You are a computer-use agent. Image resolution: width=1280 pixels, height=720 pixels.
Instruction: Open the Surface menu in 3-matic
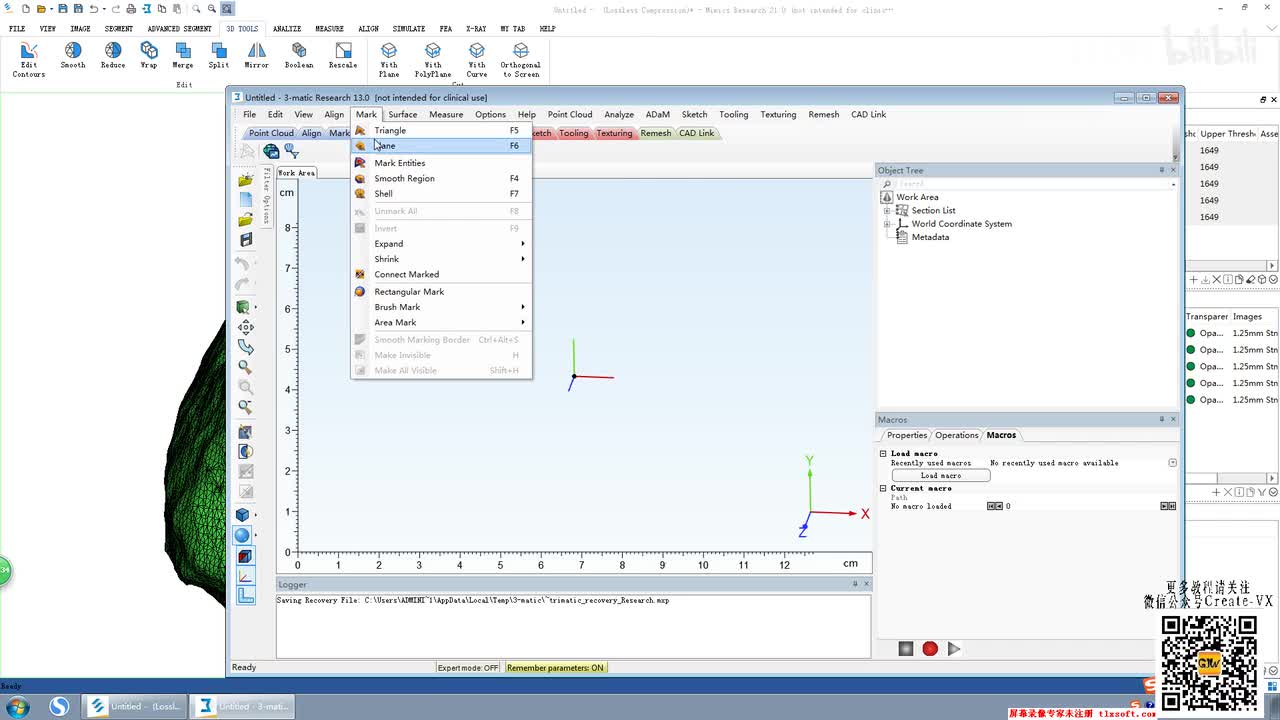point(403,114)
